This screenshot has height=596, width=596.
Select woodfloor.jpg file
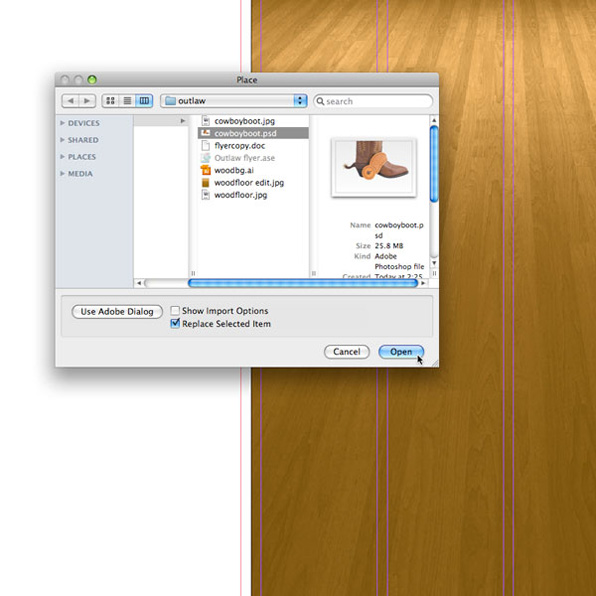click(253, 195)
